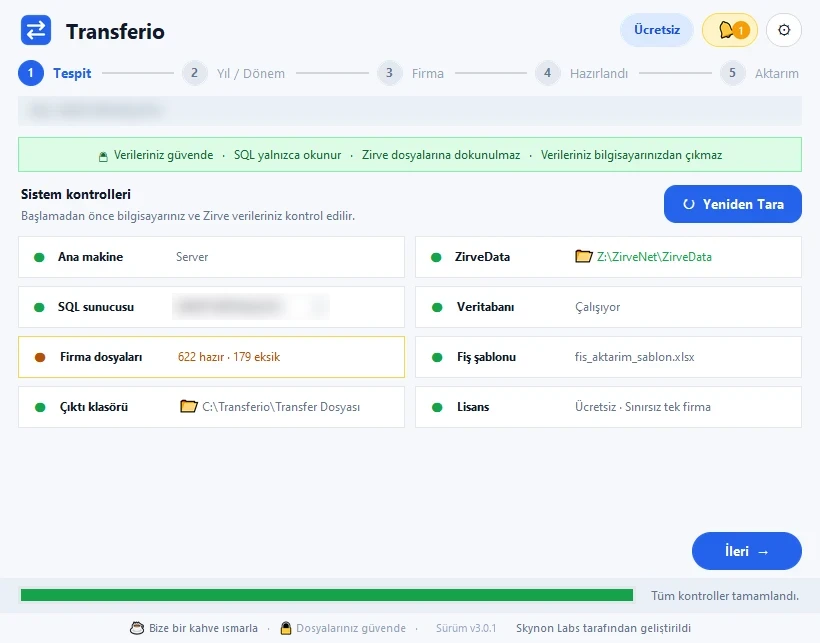Click the "SQL yalnızca okunur" banner text

tap(287, 155)
